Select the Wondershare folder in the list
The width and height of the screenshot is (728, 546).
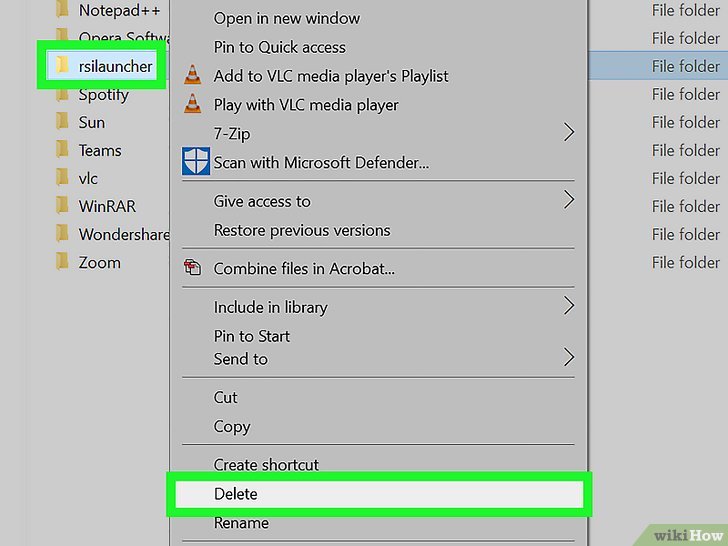point(118,235)
